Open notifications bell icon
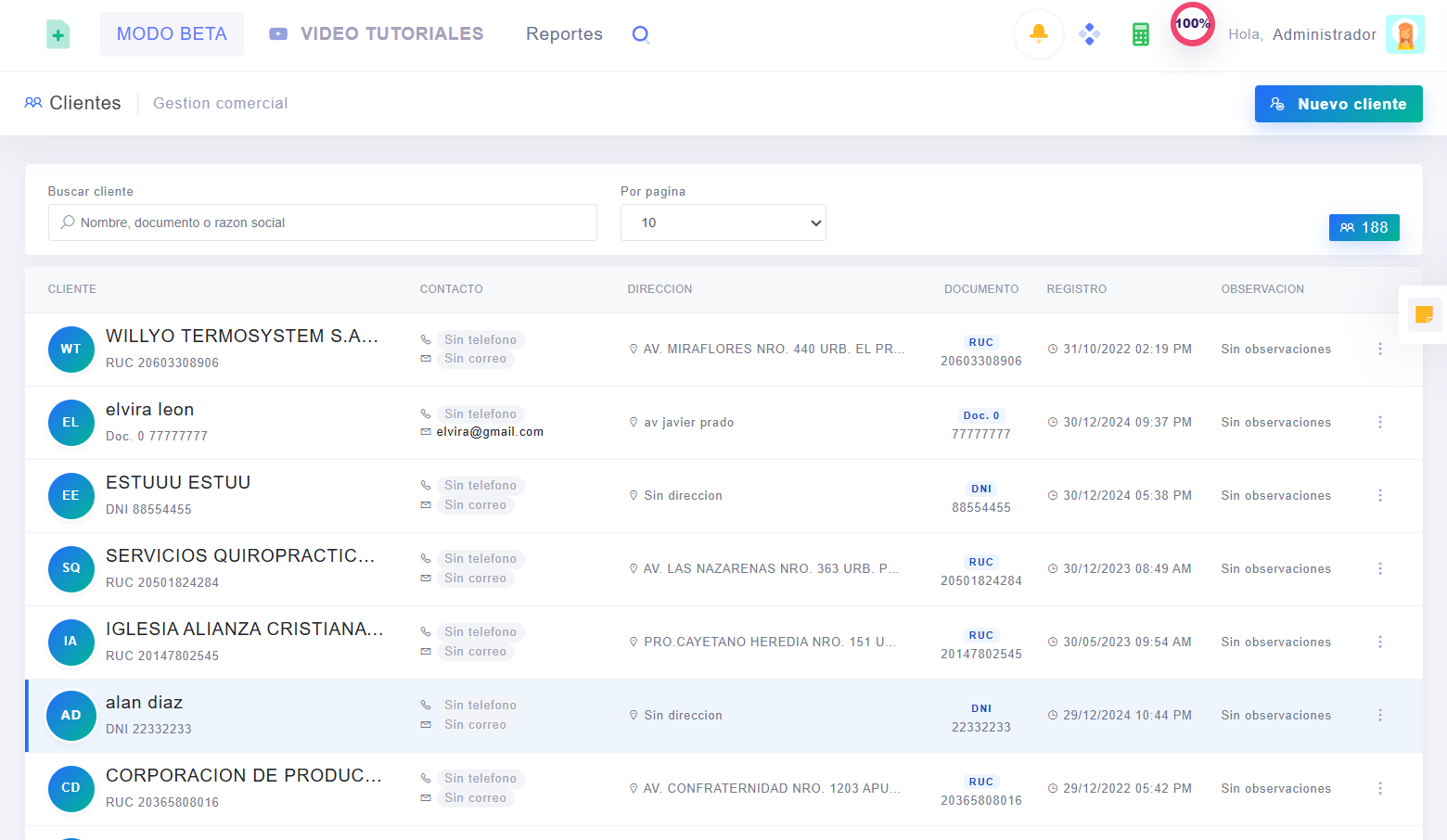Screen dimensions: 1447x840 pos(1039,34)
